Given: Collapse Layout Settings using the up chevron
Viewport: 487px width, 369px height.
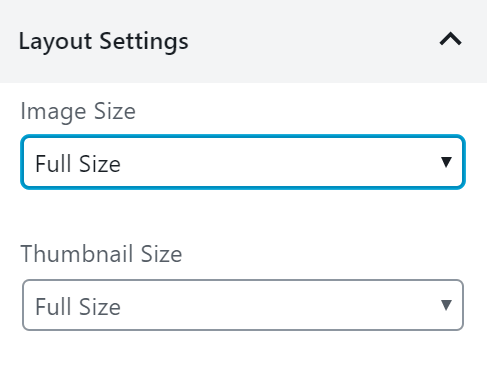Looking at the screenshot, I should click(x=451, y=39).
